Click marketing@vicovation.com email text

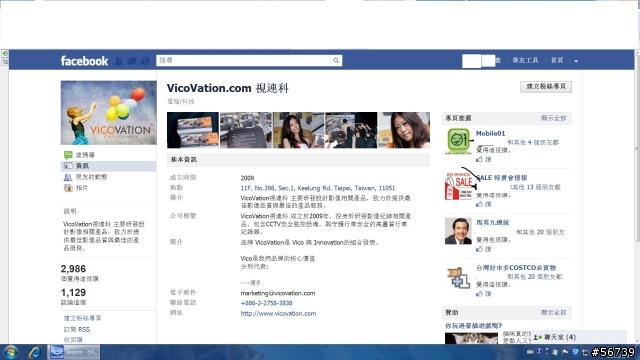coord(278,293)
